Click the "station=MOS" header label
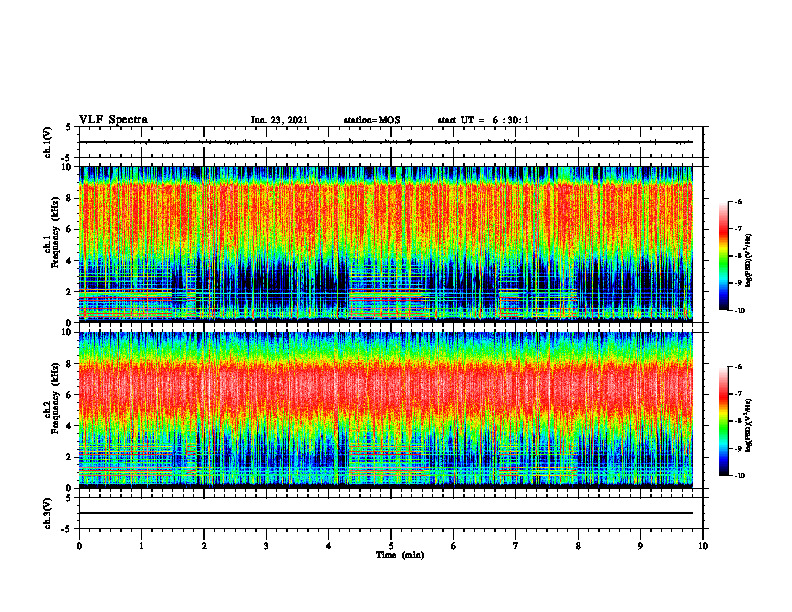 coord(372,120)
